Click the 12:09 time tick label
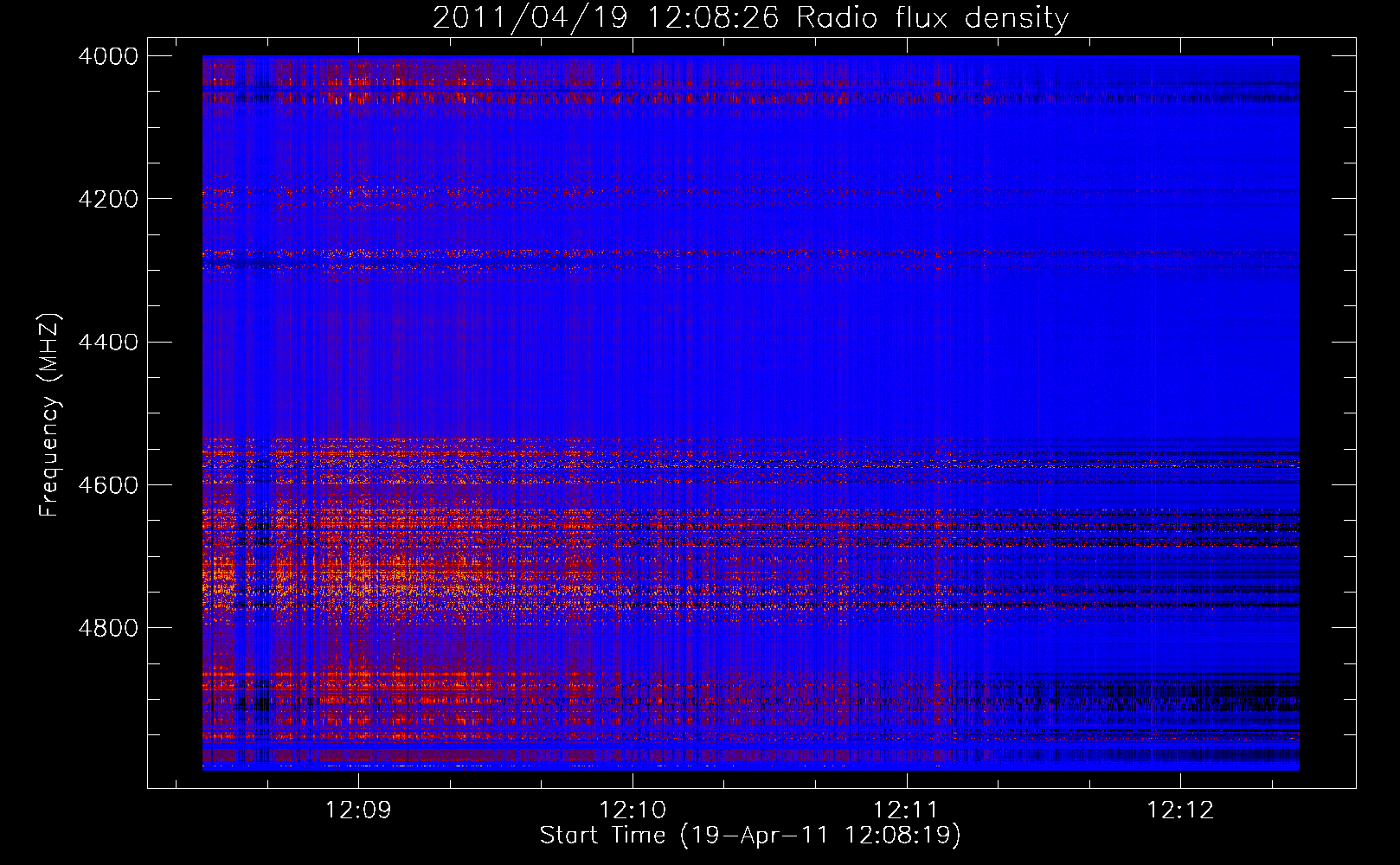Viewport: 1400px width, 865px height. point(358,811)
